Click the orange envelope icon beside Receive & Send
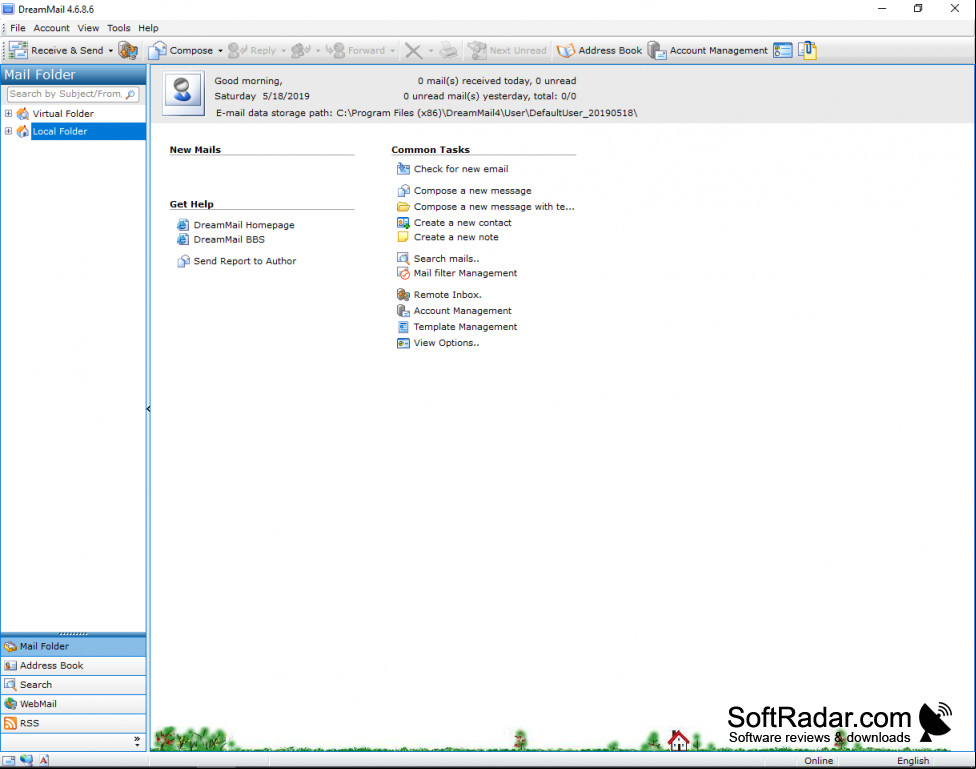976x769 pixels. coord(128,50)
